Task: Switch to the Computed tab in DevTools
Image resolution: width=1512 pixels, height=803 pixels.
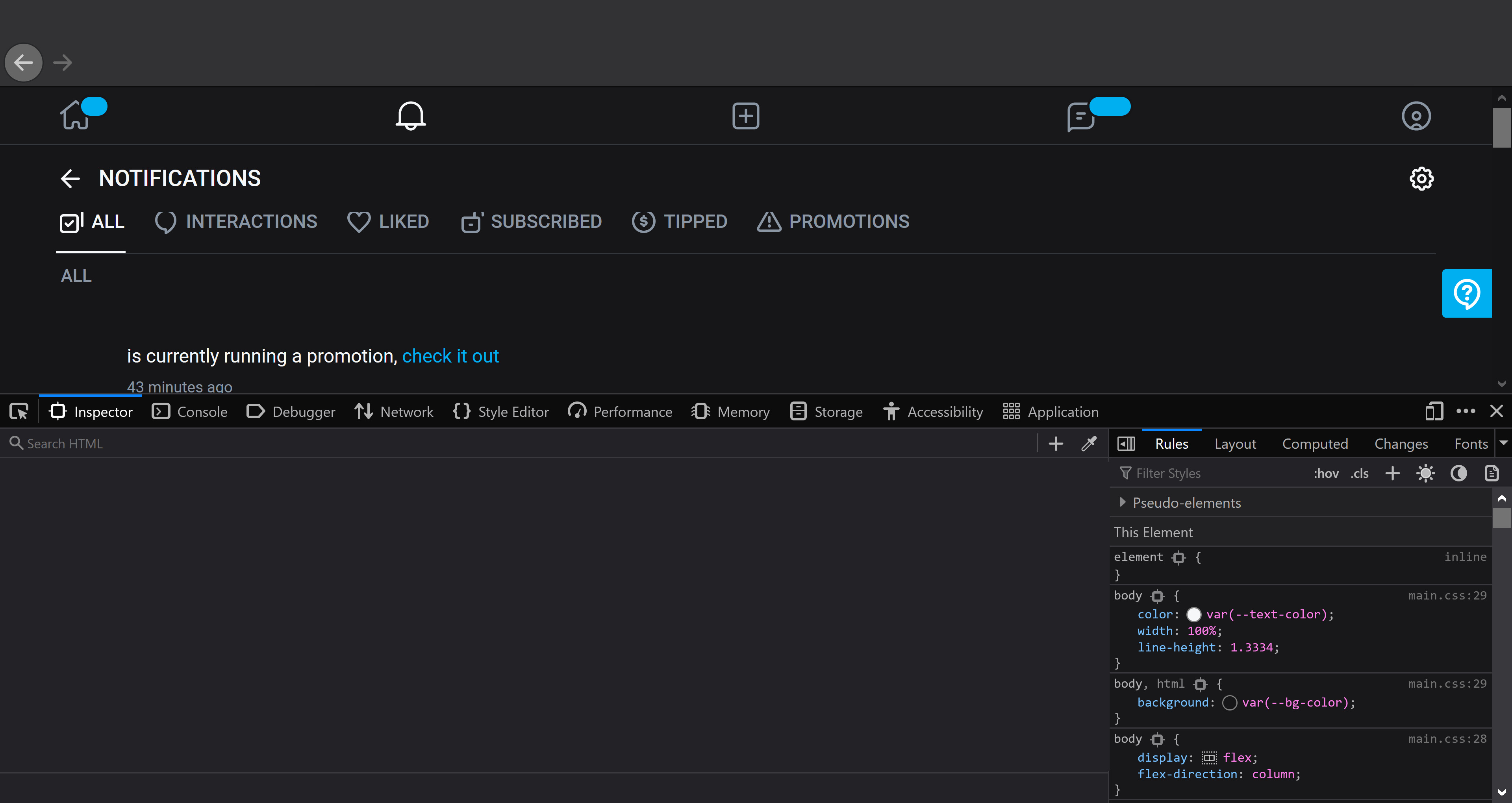Action: click(x=1315, y=443)
